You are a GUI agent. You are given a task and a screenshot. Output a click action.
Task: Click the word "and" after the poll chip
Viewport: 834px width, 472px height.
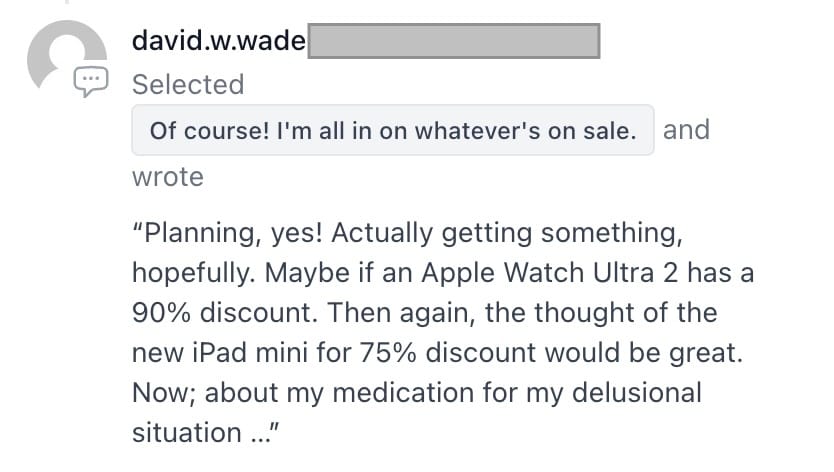point(686,130)
